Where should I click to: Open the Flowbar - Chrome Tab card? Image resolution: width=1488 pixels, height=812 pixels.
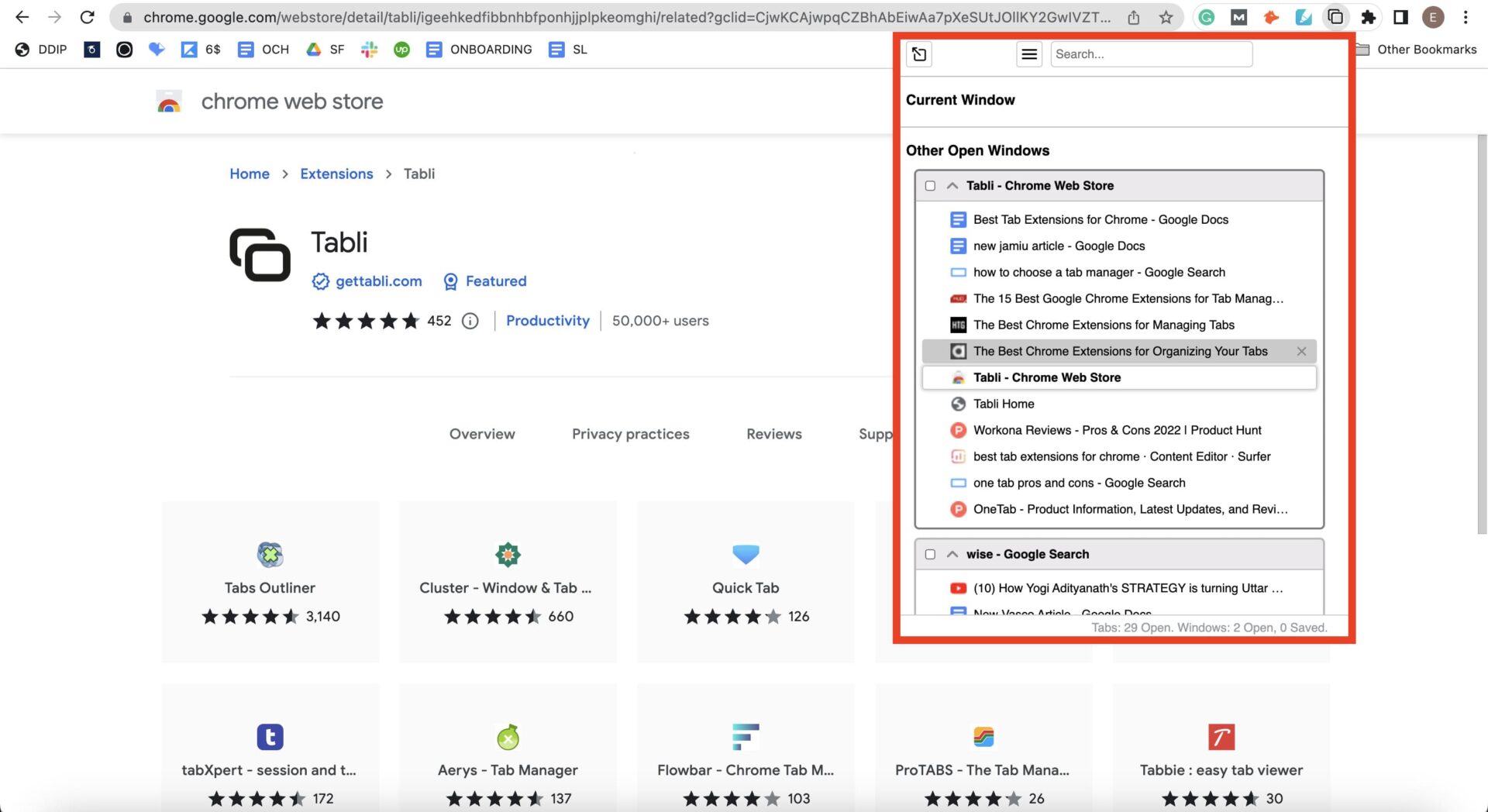tap(746, 748)
